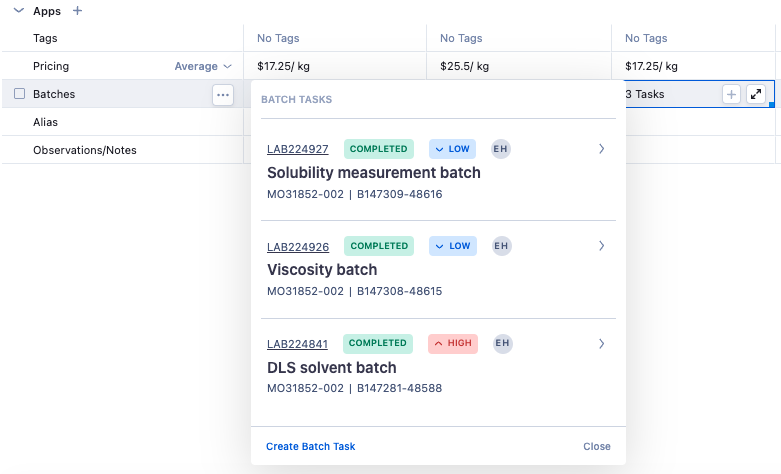The width and height of the screenshot is (781, 474).
Task: Click Create Batch Task
Action: pos(310,446)
